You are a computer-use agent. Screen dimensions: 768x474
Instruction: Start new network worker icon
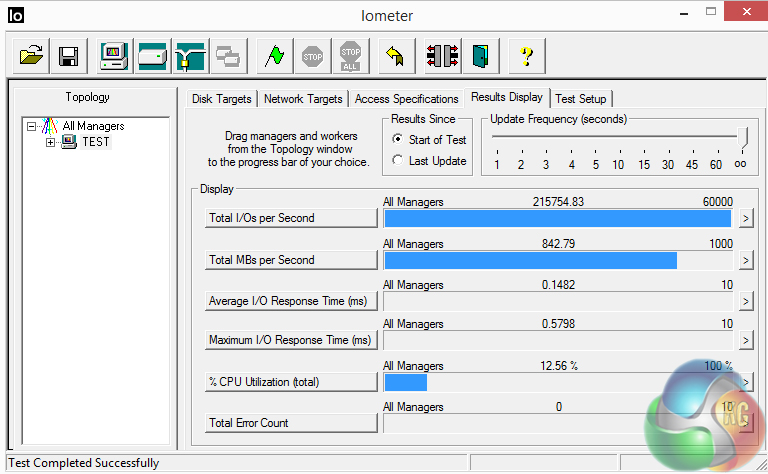[190, 56]
